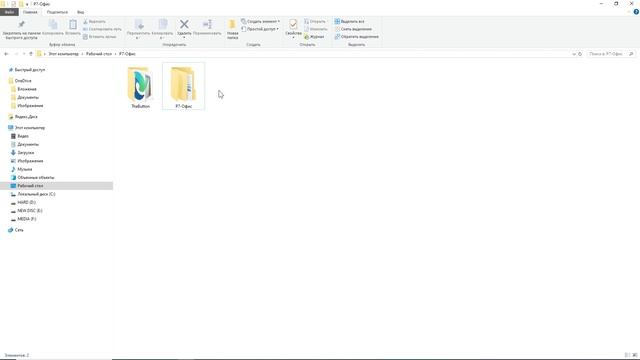Open Локальный диск (C:) drive
This screenshot has width=640, height=360.
(36, 194)
